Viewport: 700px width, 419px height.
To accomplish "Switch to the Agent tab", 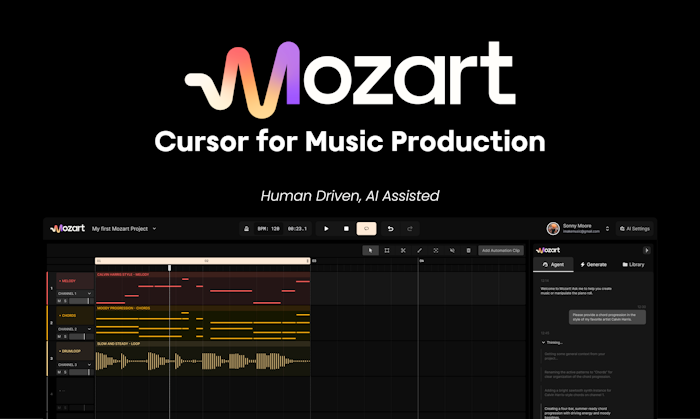I will tap(553, 265).
